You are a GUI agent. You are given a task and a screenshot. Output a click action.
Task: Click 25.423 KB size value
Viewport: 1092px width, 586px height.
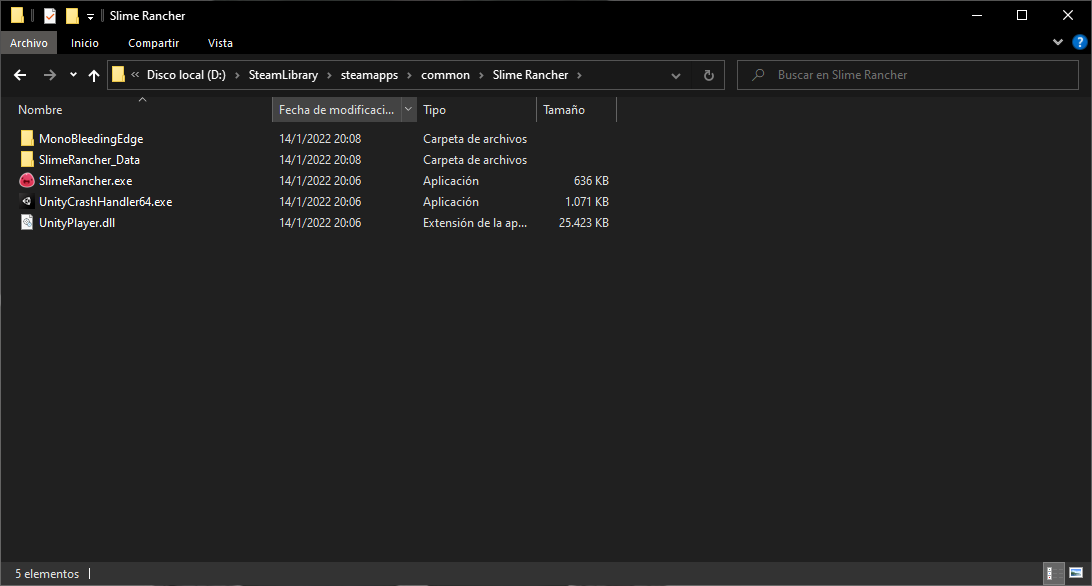584,222
